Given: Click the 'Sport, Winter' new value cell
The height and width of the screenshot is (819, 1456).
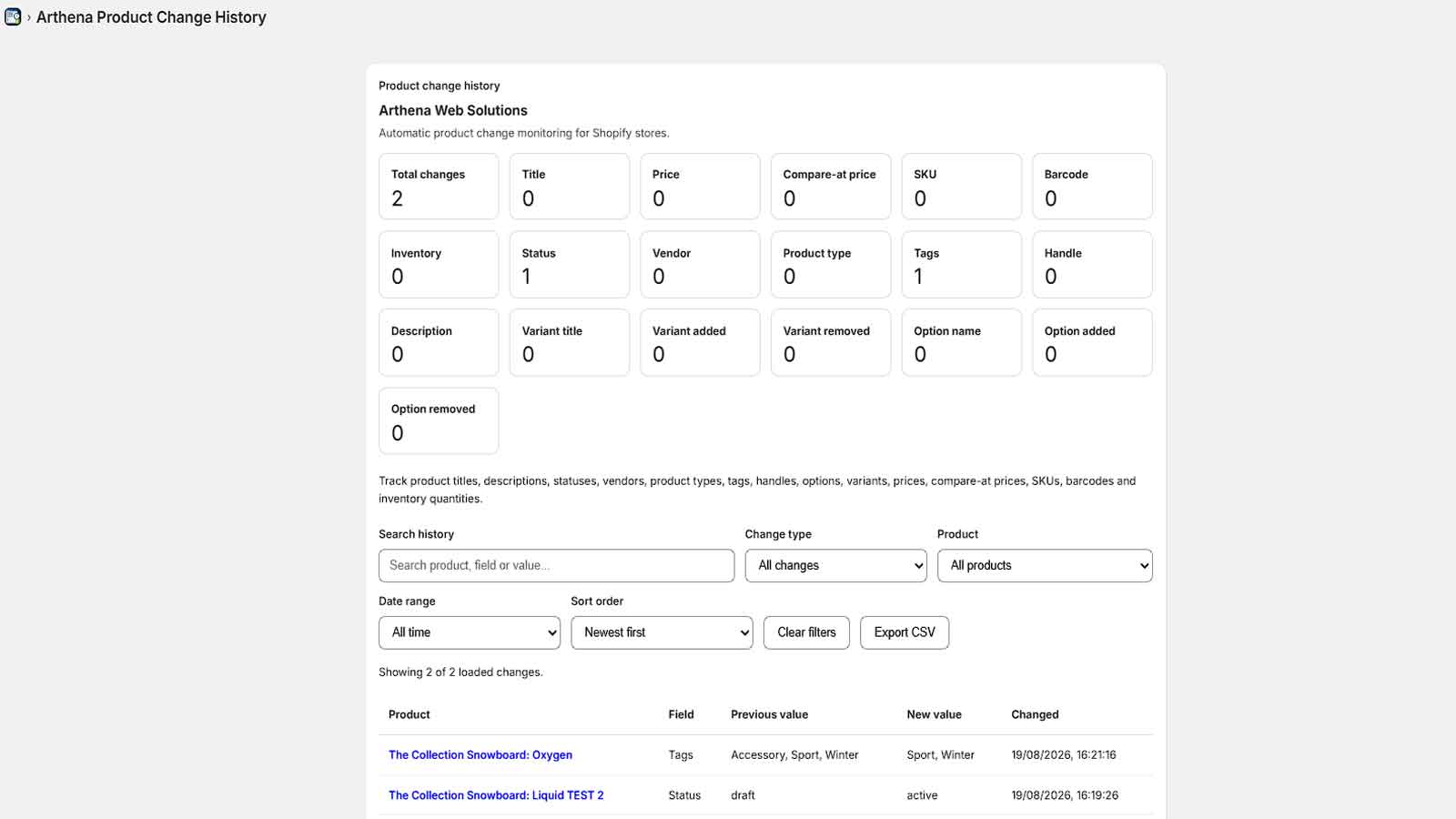Looking at the screenshot, I should [x=940, y=755].
